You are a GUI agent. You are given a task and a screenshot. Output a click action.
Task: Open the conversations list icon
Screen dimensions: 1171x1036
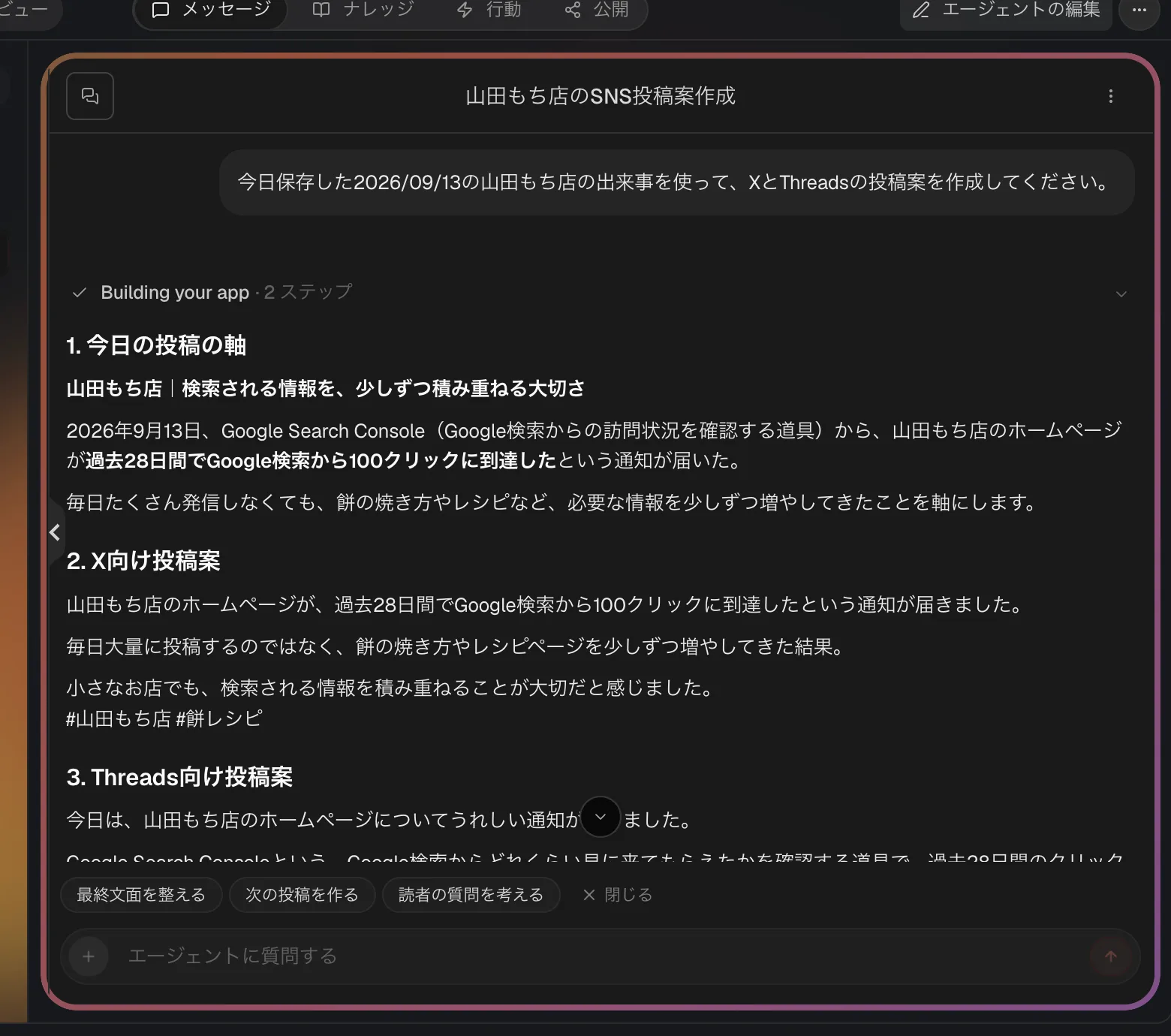pos(90,96)
